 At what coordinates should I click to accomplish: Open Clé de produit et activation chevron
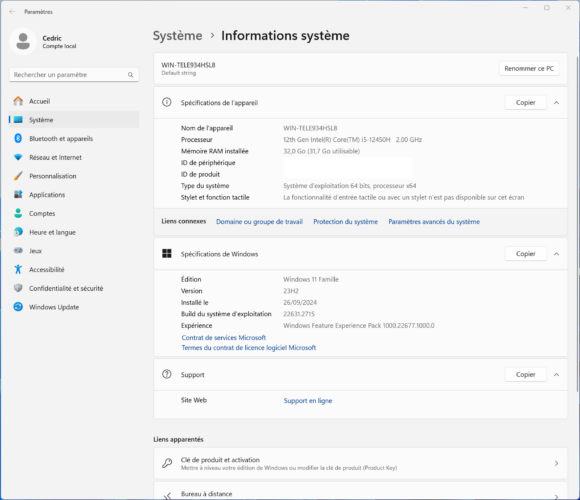tap(556, 463)
